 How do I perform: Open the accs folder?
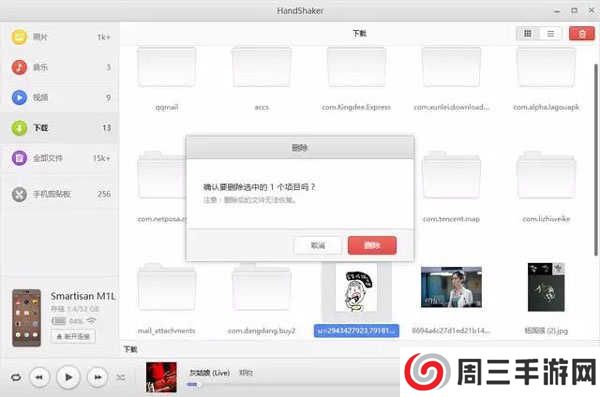(261, 67)
